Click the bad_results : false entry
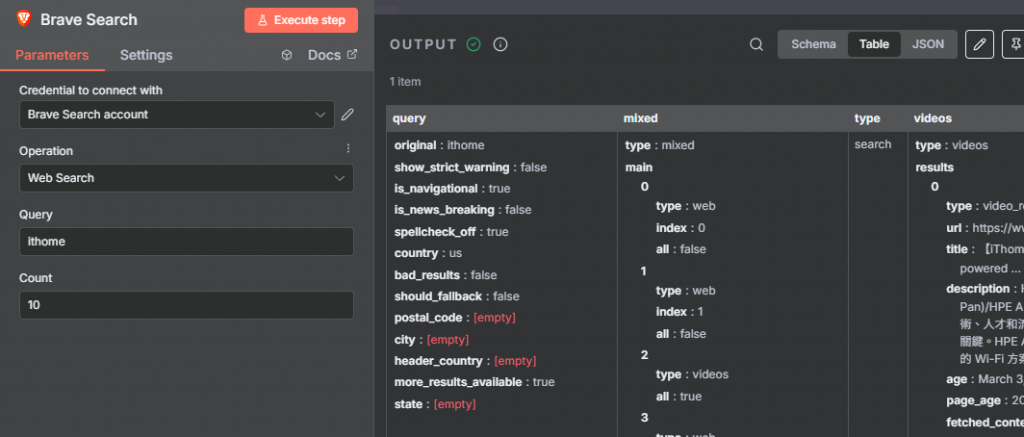This screenshot has height=437, width=1024. (445, 275)
